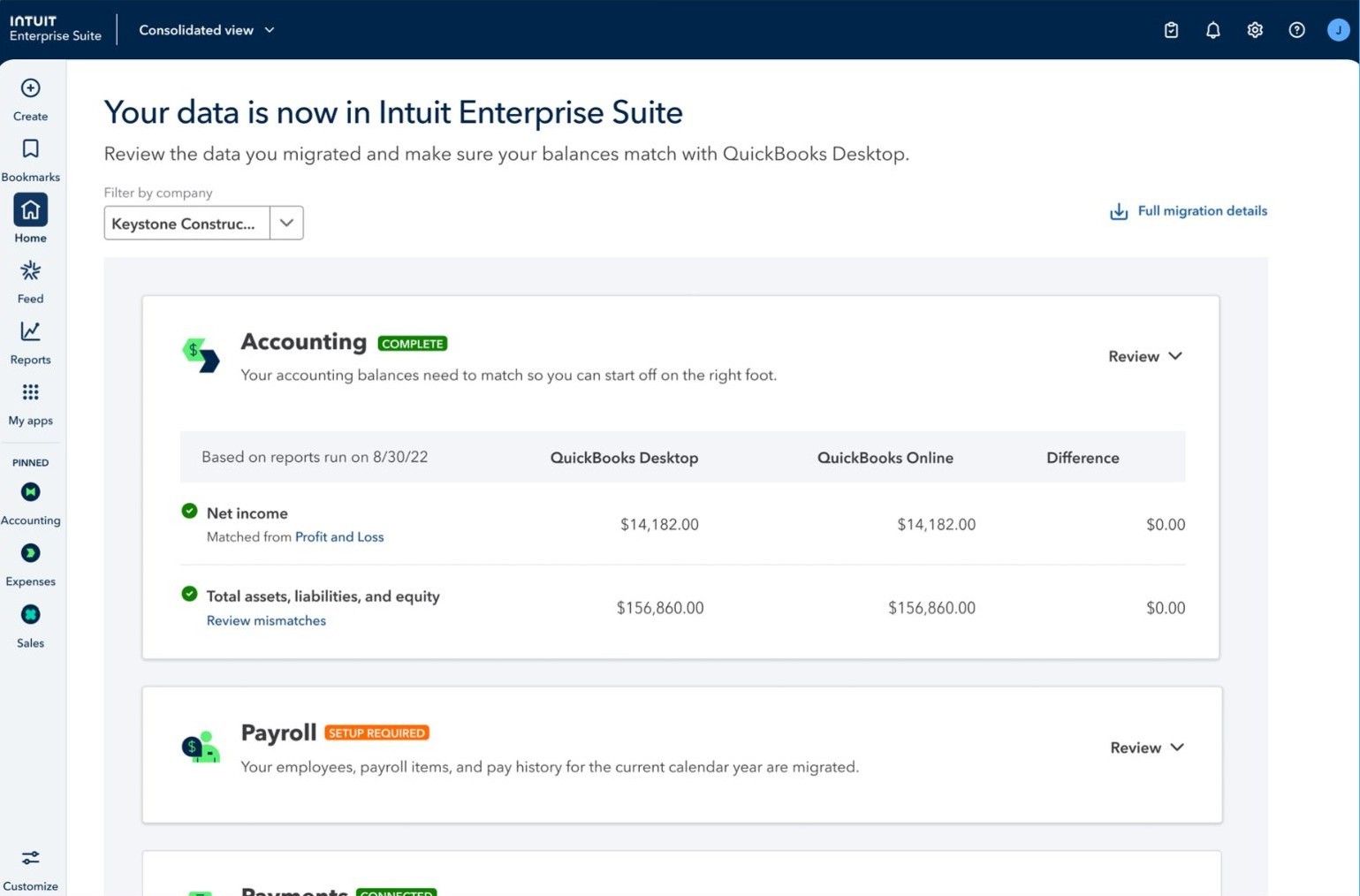1360x896 pixels.
Task: Click Total assets QuickBooks Online value $156,860.00
Action: point(931,608)
